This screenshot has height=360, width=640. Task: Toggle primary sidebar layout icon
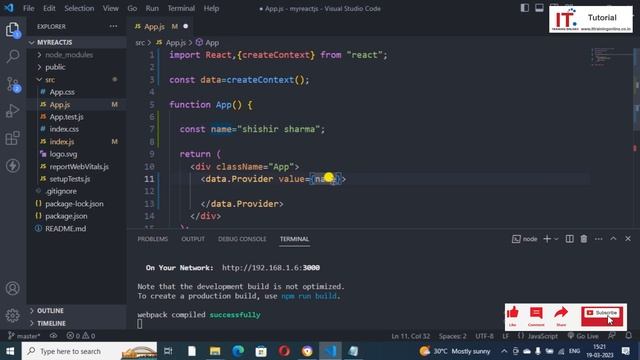click(524, 8)
